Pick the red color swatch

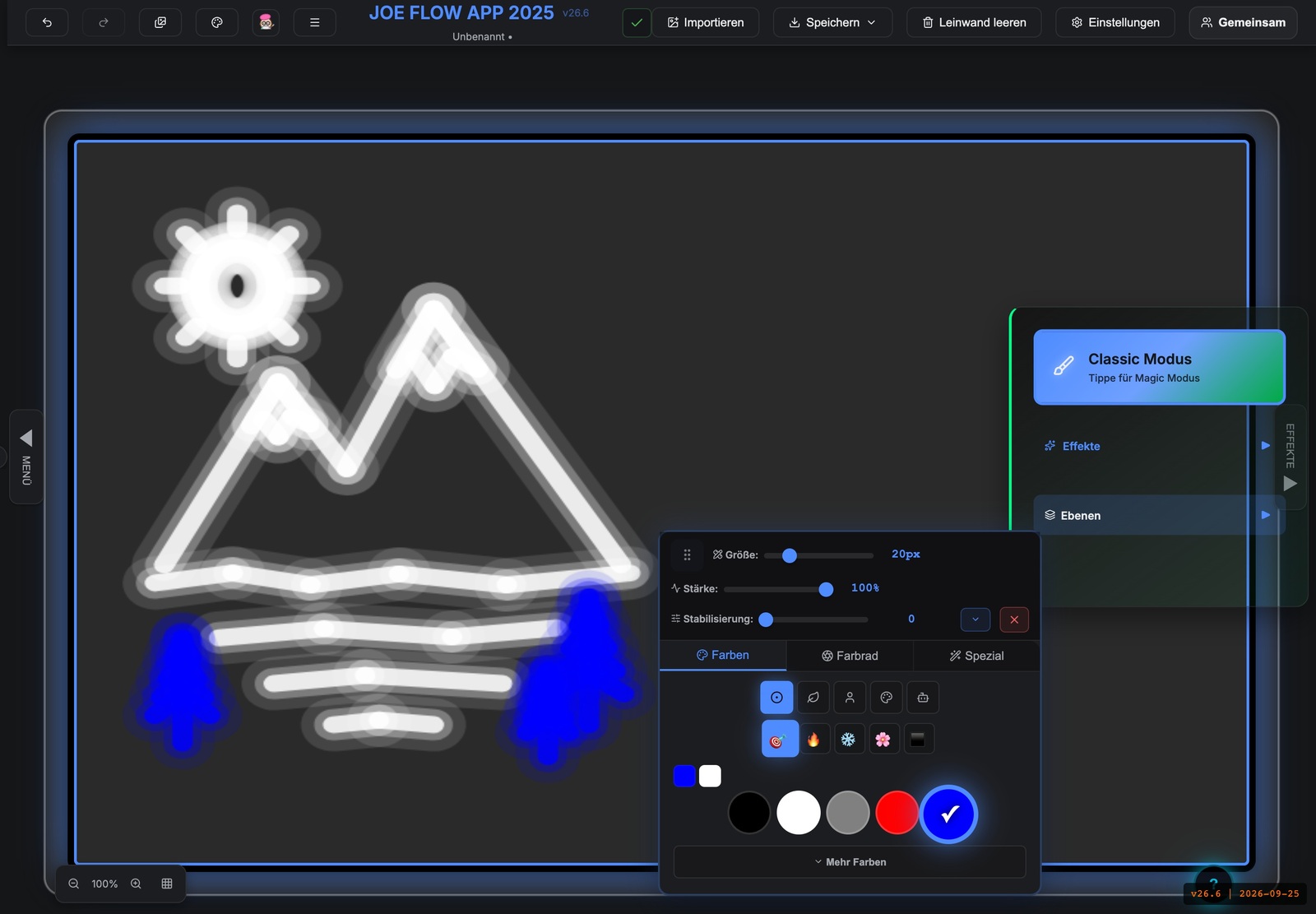tap(897, 813)
